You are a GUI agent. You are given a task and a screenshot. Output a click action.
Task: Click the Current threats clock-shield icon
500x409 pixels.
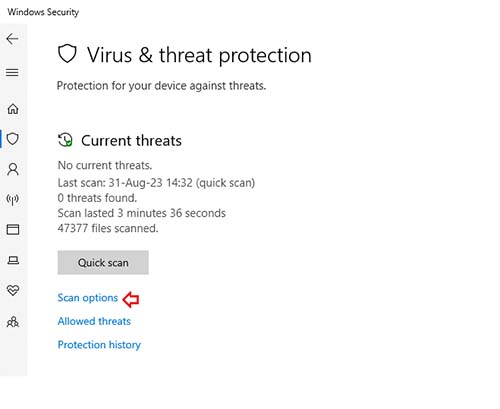click(x=65, y=140)
